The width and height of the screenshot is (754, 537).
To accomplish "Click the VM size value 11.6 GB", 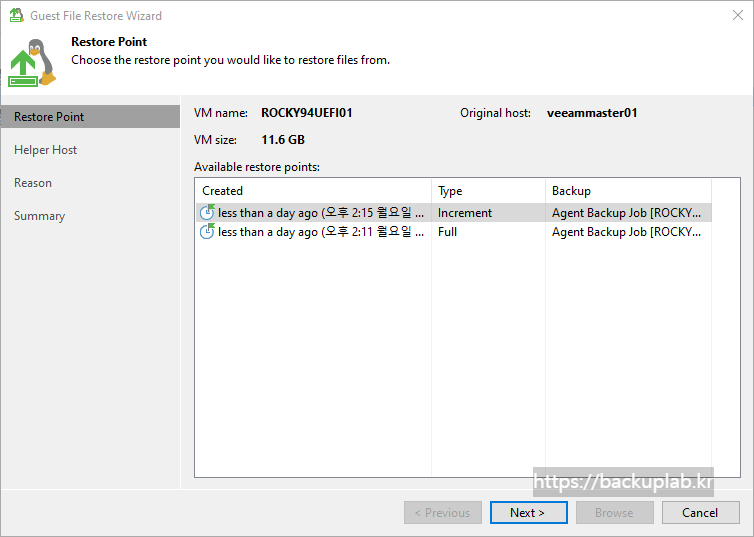I will point(283,140).
